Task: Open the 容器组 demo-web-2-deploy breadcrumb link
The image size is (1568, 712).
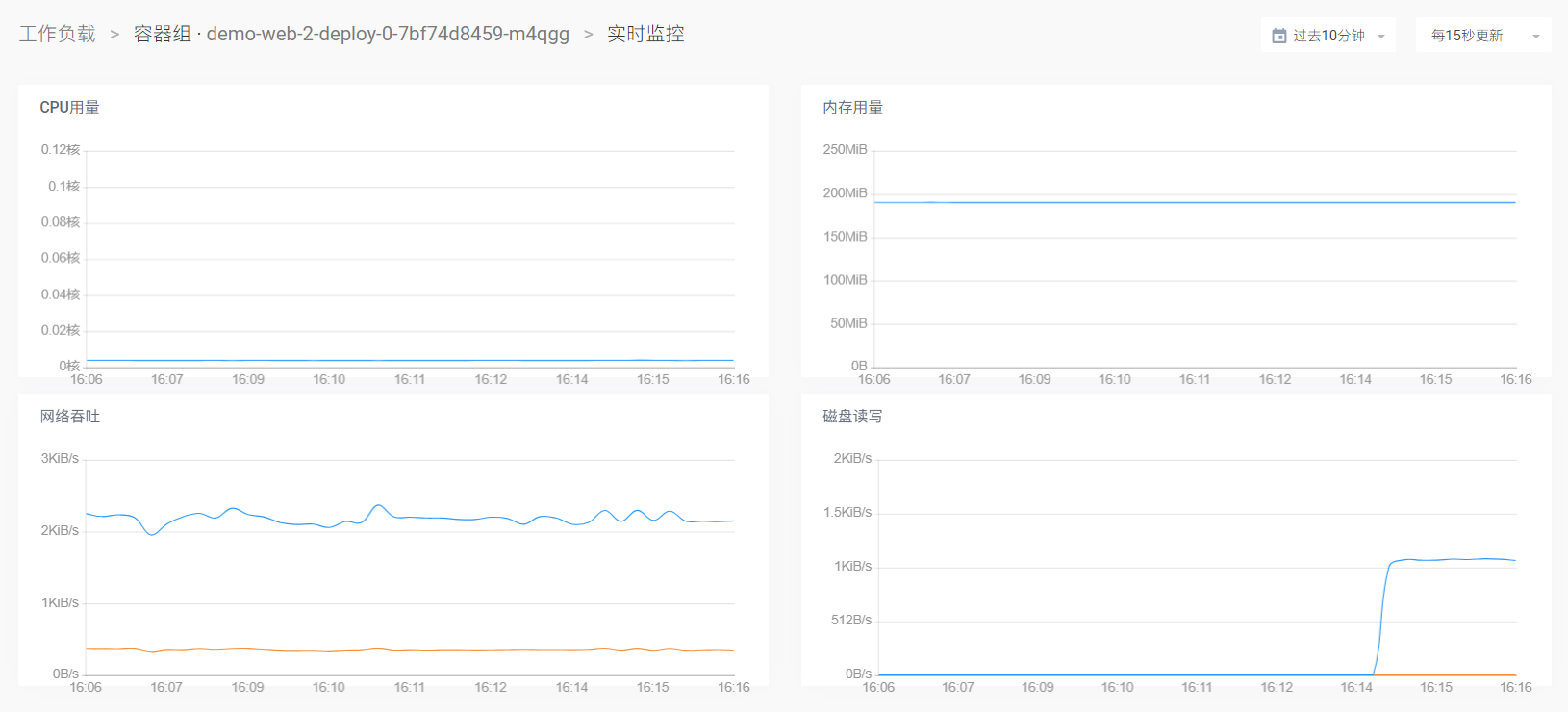Action: pyautogui.click(x=351, y=34)
